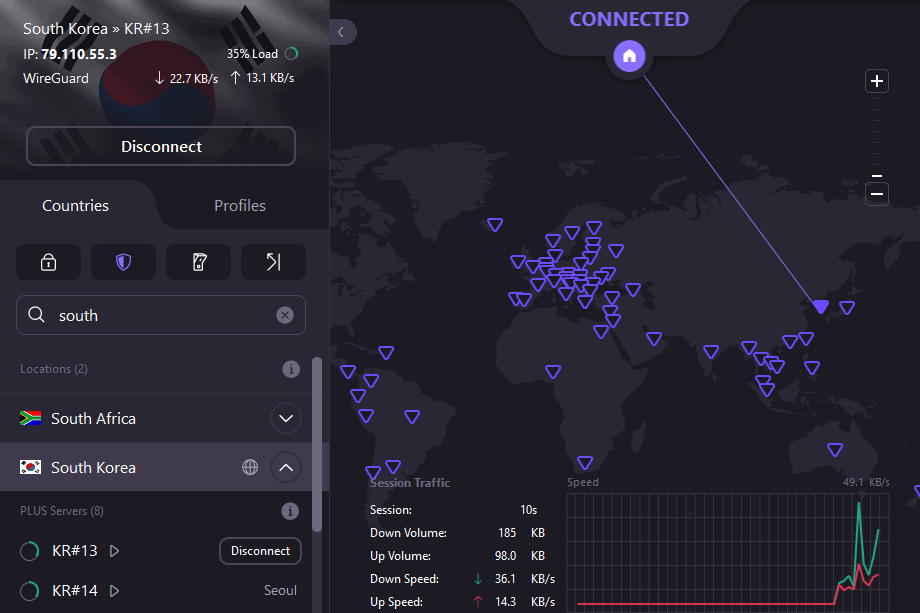Click the minus icon to zoom out map
920x613 pixels.
[x=877, y=193]
